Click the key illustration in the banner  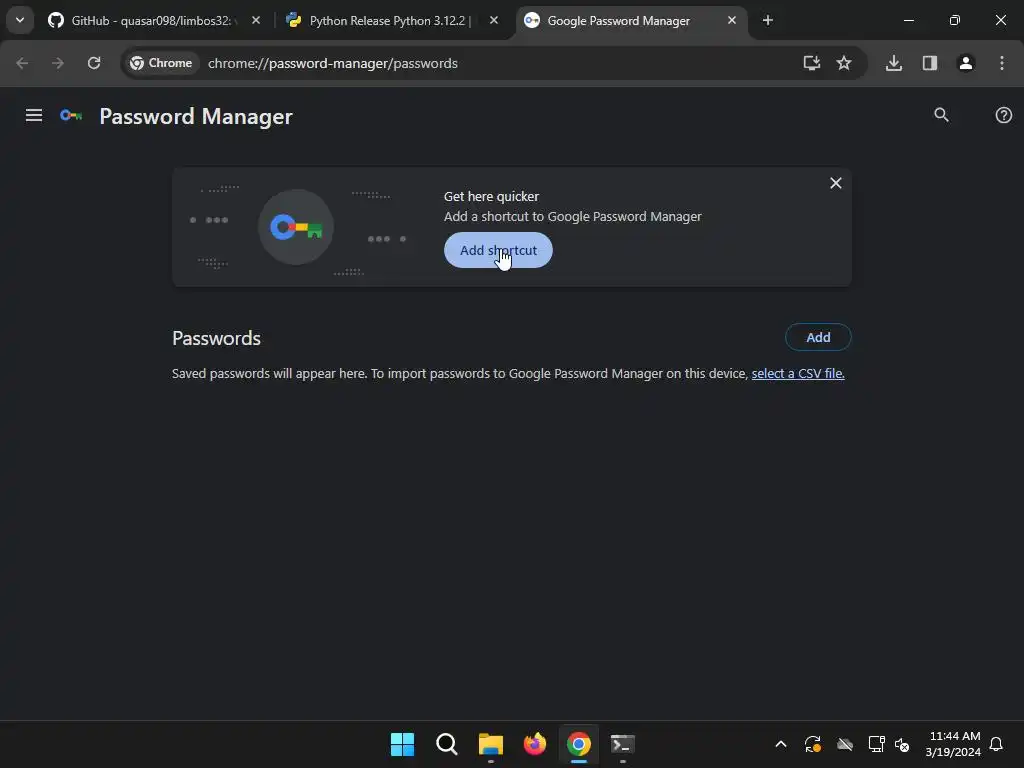(296, 227)
